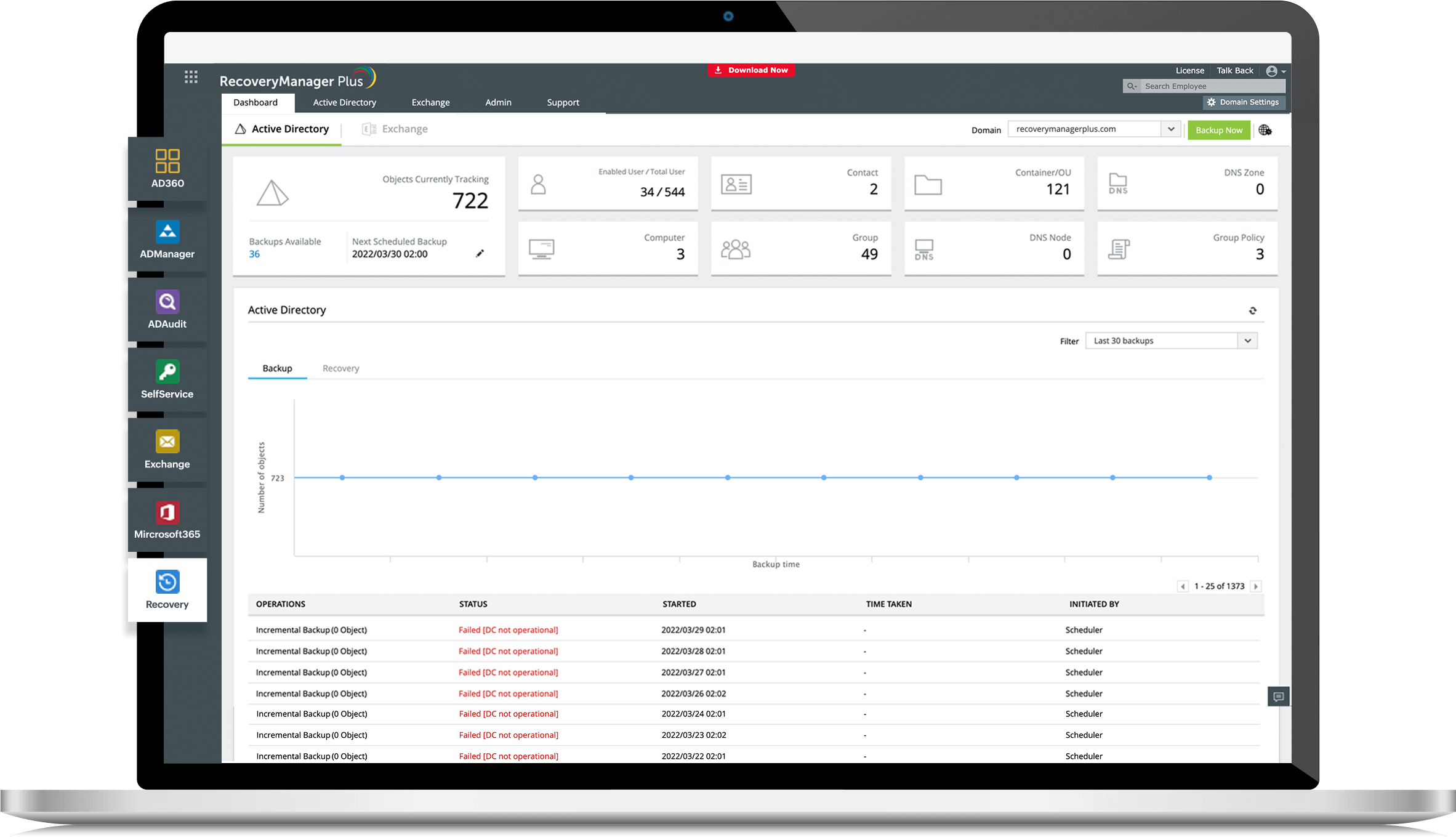Expand the user account menu arrow
Screen dimensions: 1456x837
pos(1284,71)
